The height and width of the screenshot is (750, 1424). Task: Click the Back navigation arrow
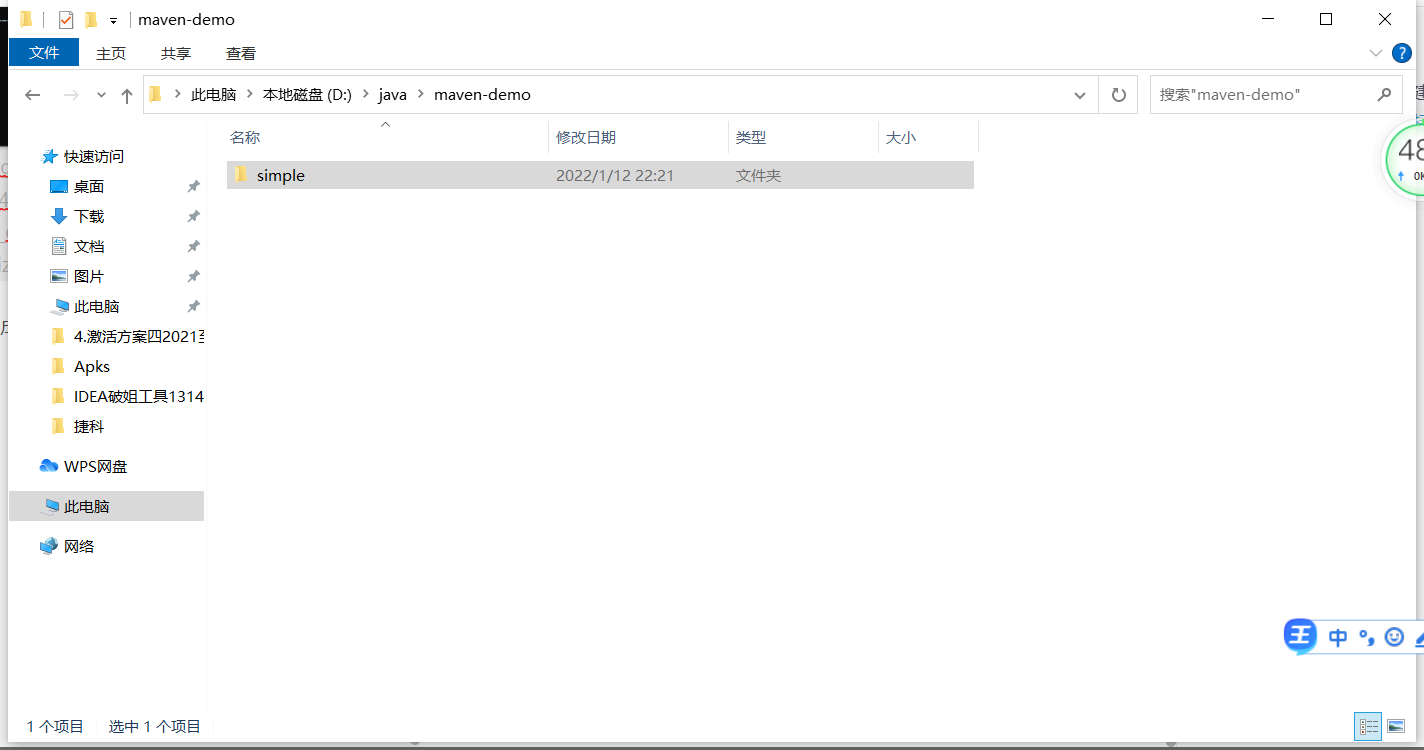pyautogui.click(x=33, y=95)
